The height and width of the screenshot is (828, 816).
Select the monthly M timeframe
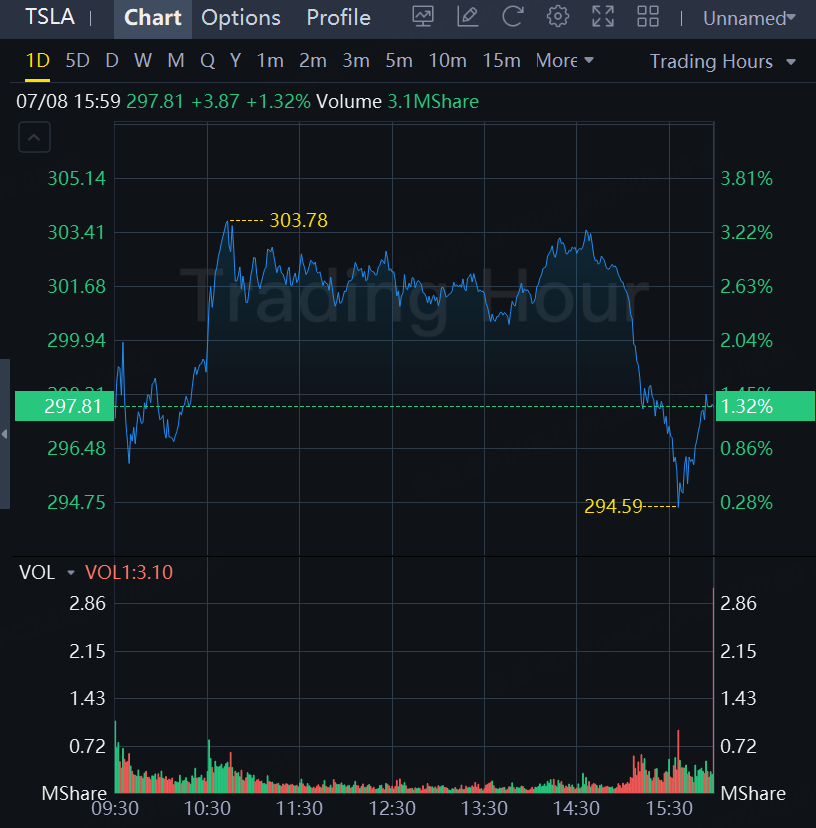tap(176, 61)
